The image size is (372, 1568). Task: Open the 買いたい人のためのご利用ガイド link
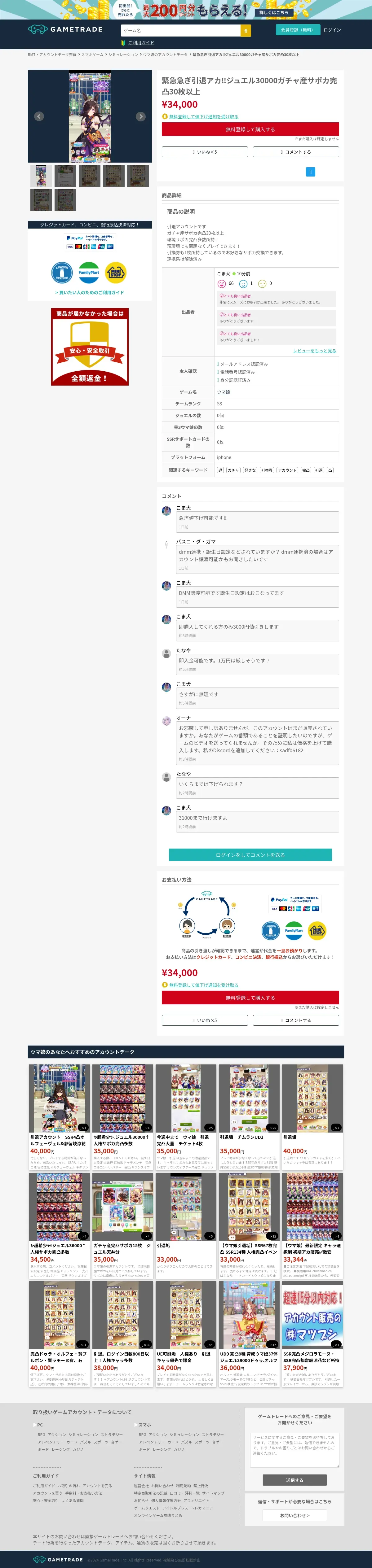coord(90,292)
